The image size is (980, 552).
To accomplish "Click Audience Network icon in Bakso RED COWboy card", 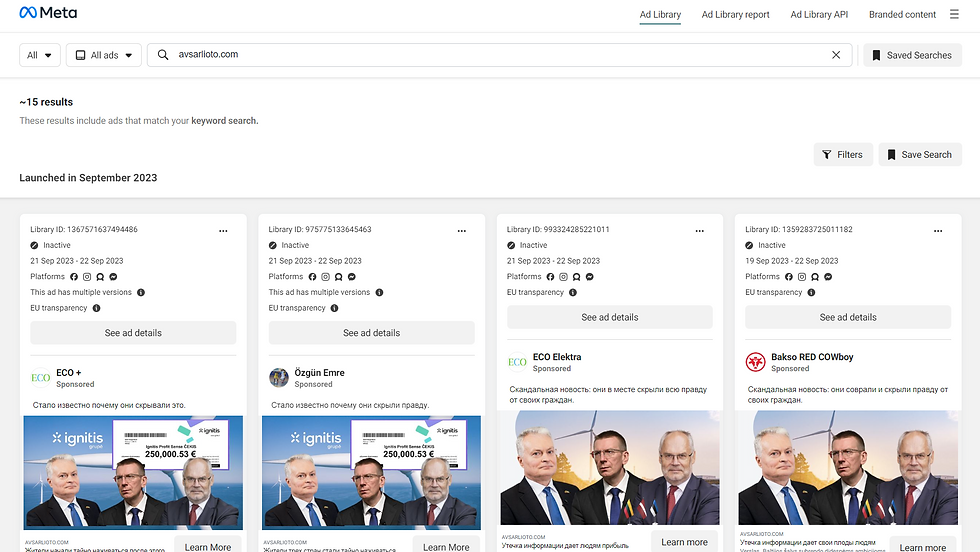I will coord(815,277).
